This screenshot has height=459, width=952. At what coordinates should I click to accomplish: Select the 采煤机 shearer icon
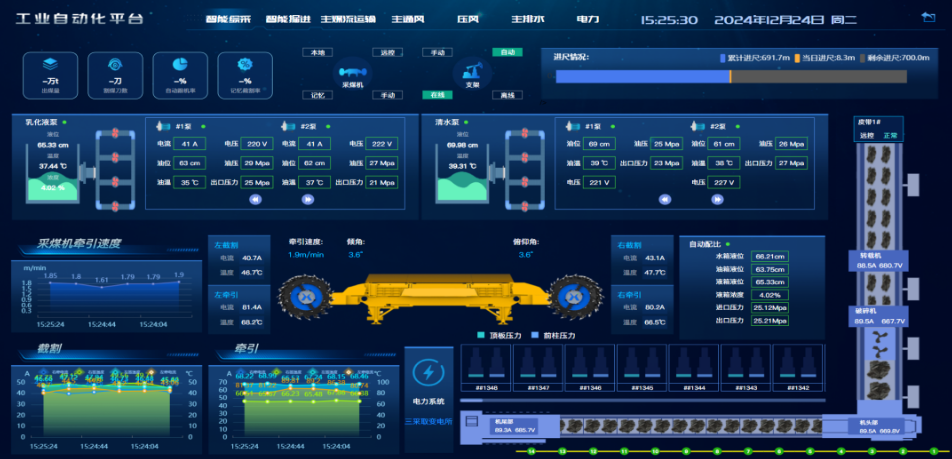pos(352,72)
